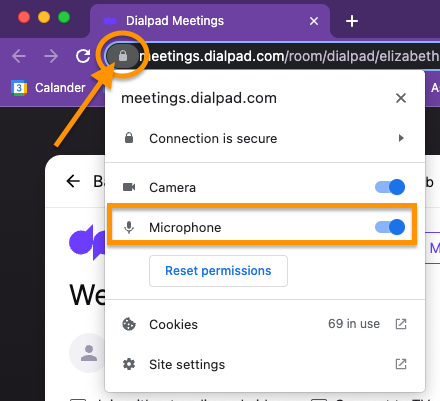Reload the page with refresh icon

83,56
